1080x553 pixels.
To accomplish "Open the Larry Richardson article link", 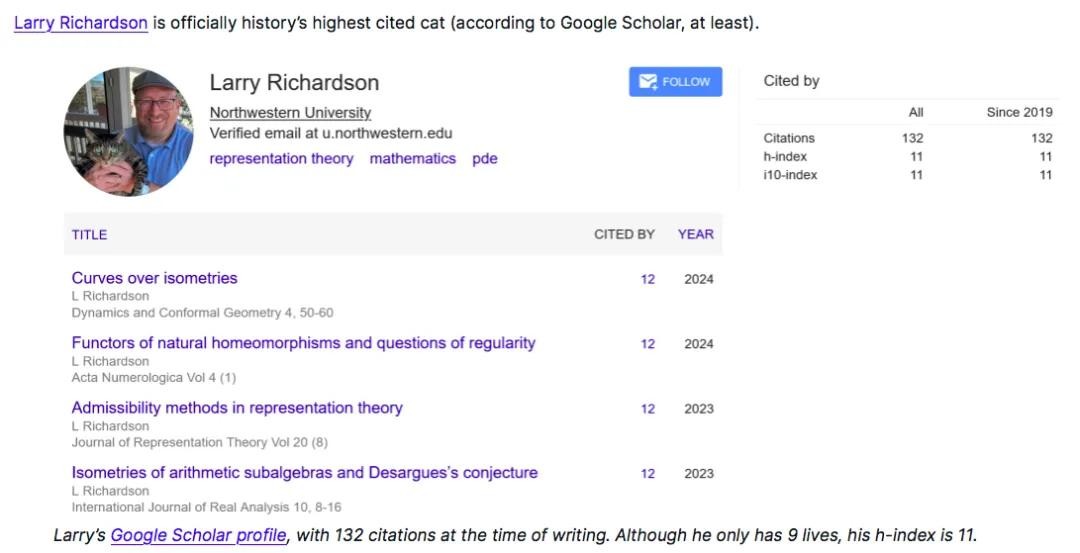I will 81,22.
